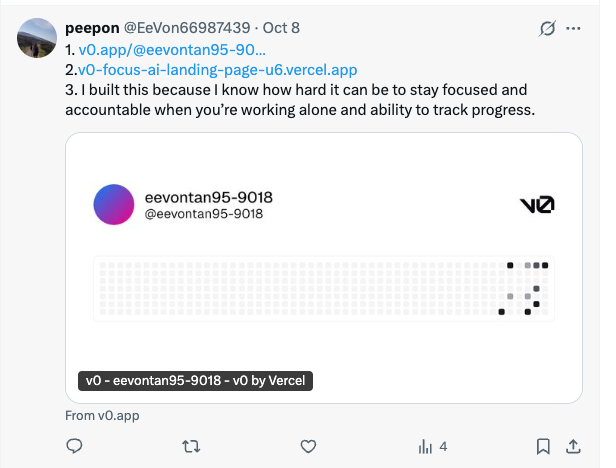Click the display name peepon
Image resolution: width=616 pixels, height=468 pixels.
pyautogui.click(x=91, y=28)
